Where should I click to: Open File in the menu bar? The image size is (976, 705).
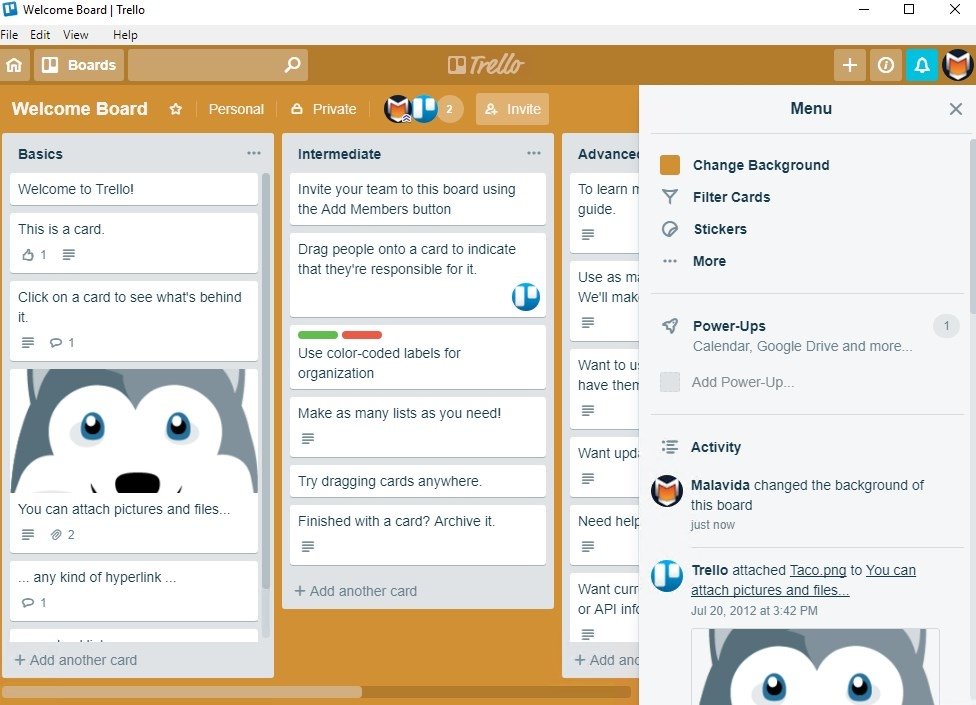[9, 35]
